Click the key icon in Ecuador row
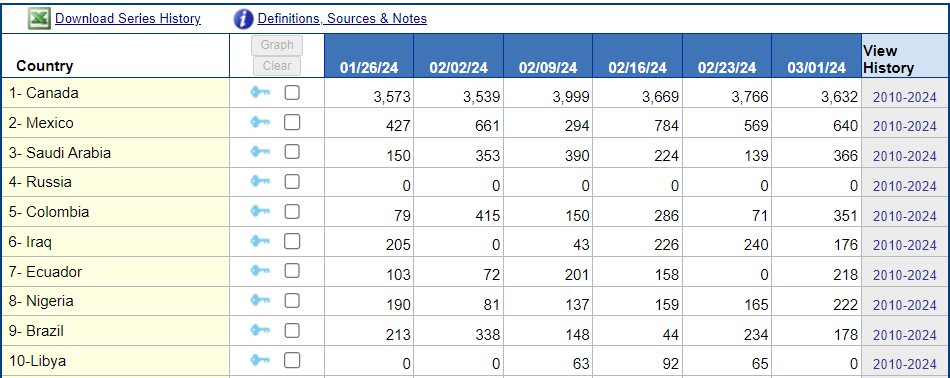Viewport: 950px width, 378px height. pyautogui.click(x=260, y=271)
